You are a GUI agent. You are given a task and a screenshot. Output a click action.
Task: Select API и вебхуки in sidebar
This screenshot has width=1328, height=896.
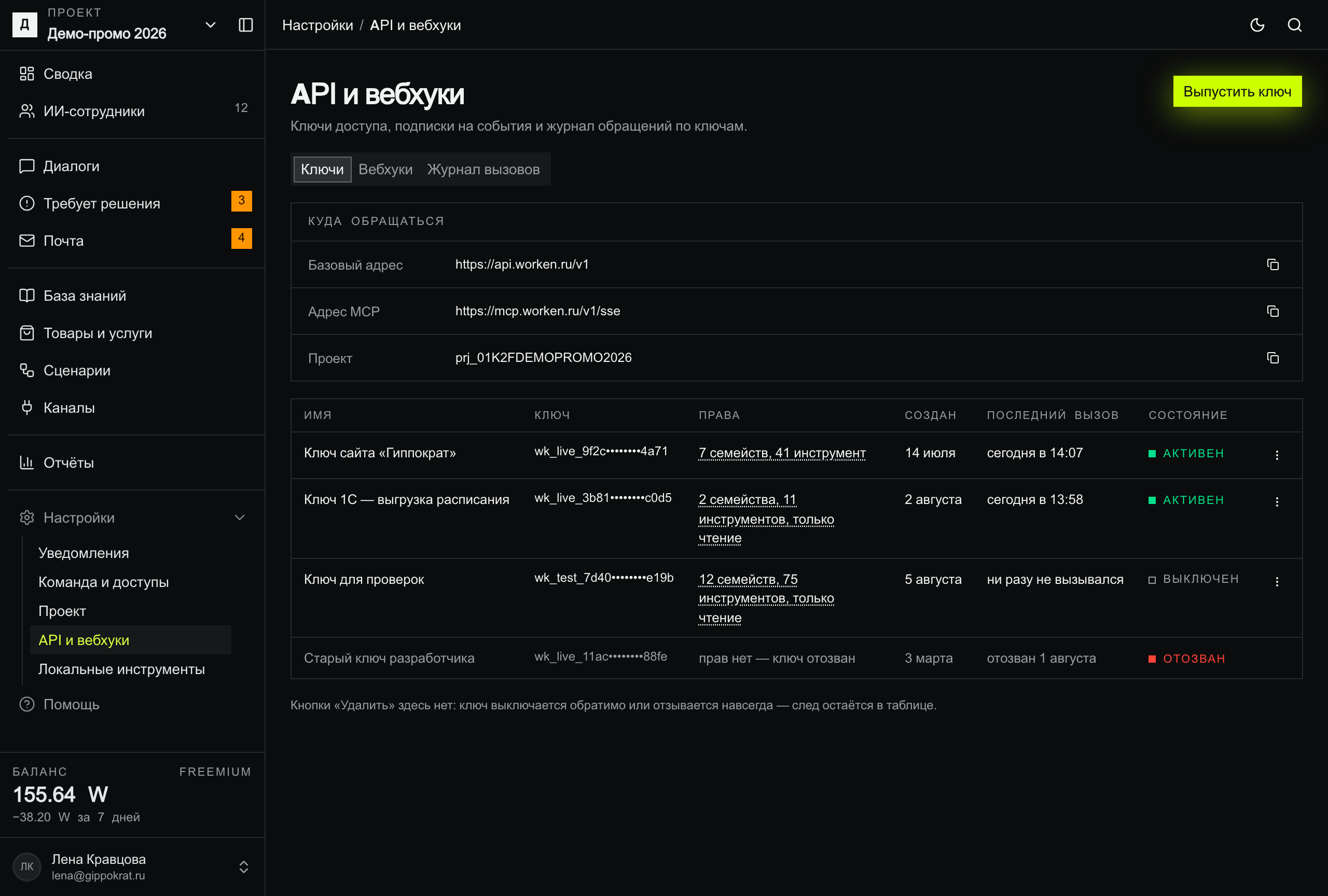click(x=130, y=640)
